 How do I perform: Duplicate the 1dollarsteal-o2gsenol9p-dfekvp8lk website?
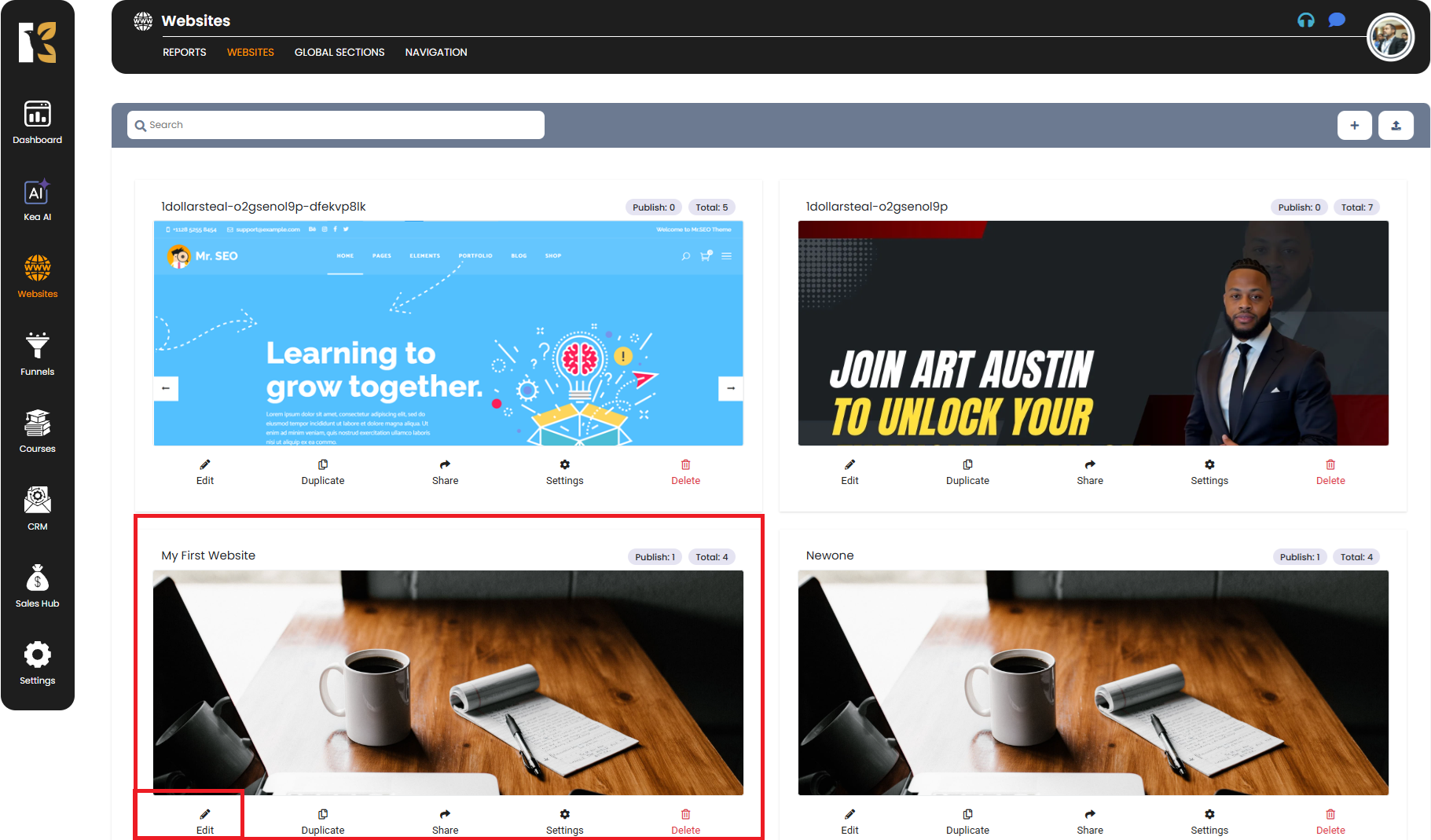(x=323, y=471)
